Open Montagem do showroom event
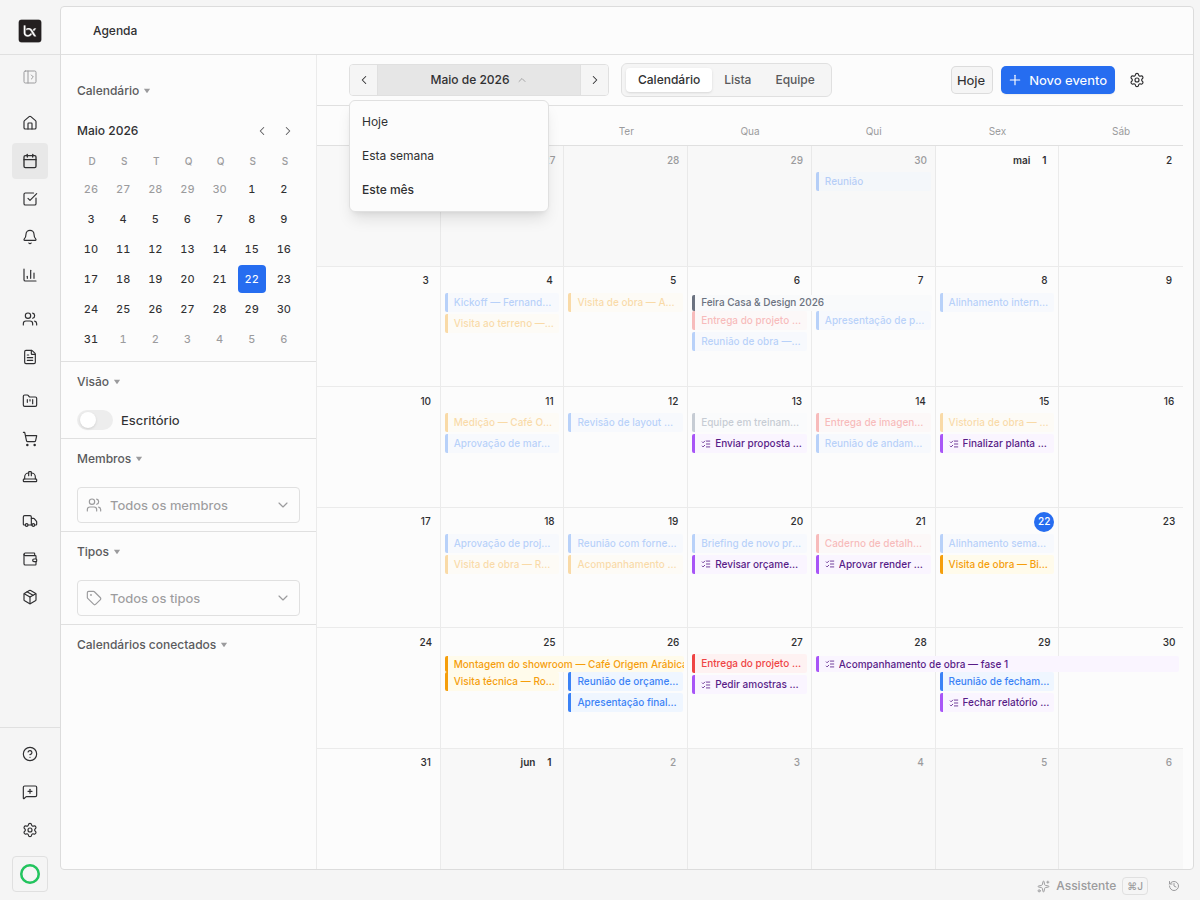Viewport: 1200px width, 900px height. click(x=564, y=664)
